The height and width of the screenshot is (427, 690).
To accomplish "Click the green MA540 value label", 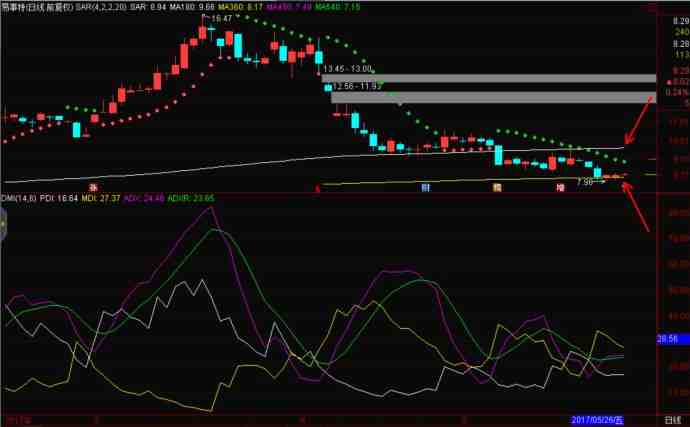I will point(338,7).
